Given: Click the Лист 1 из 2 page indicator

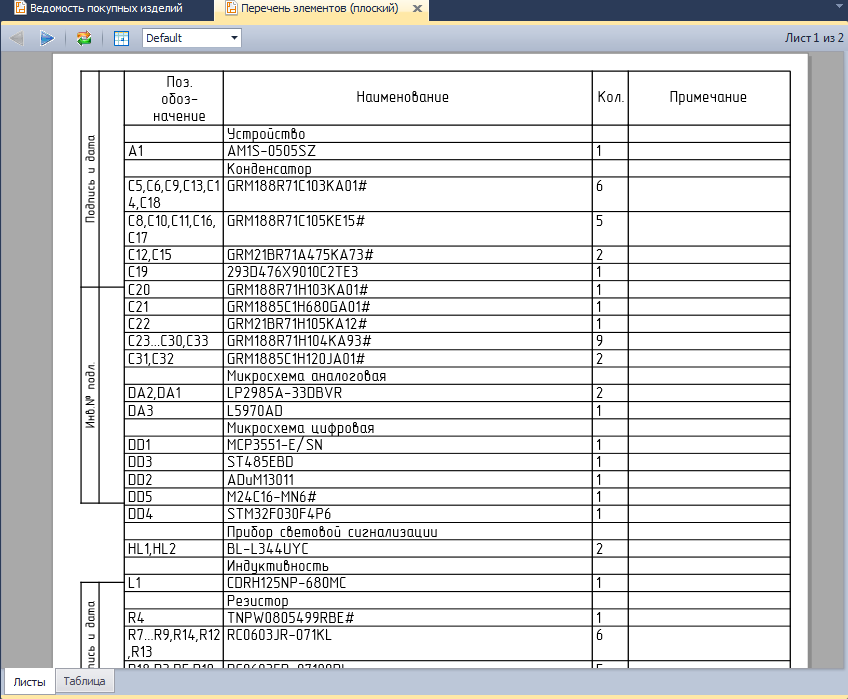Looking at the screenshot, I should (814, 38).
